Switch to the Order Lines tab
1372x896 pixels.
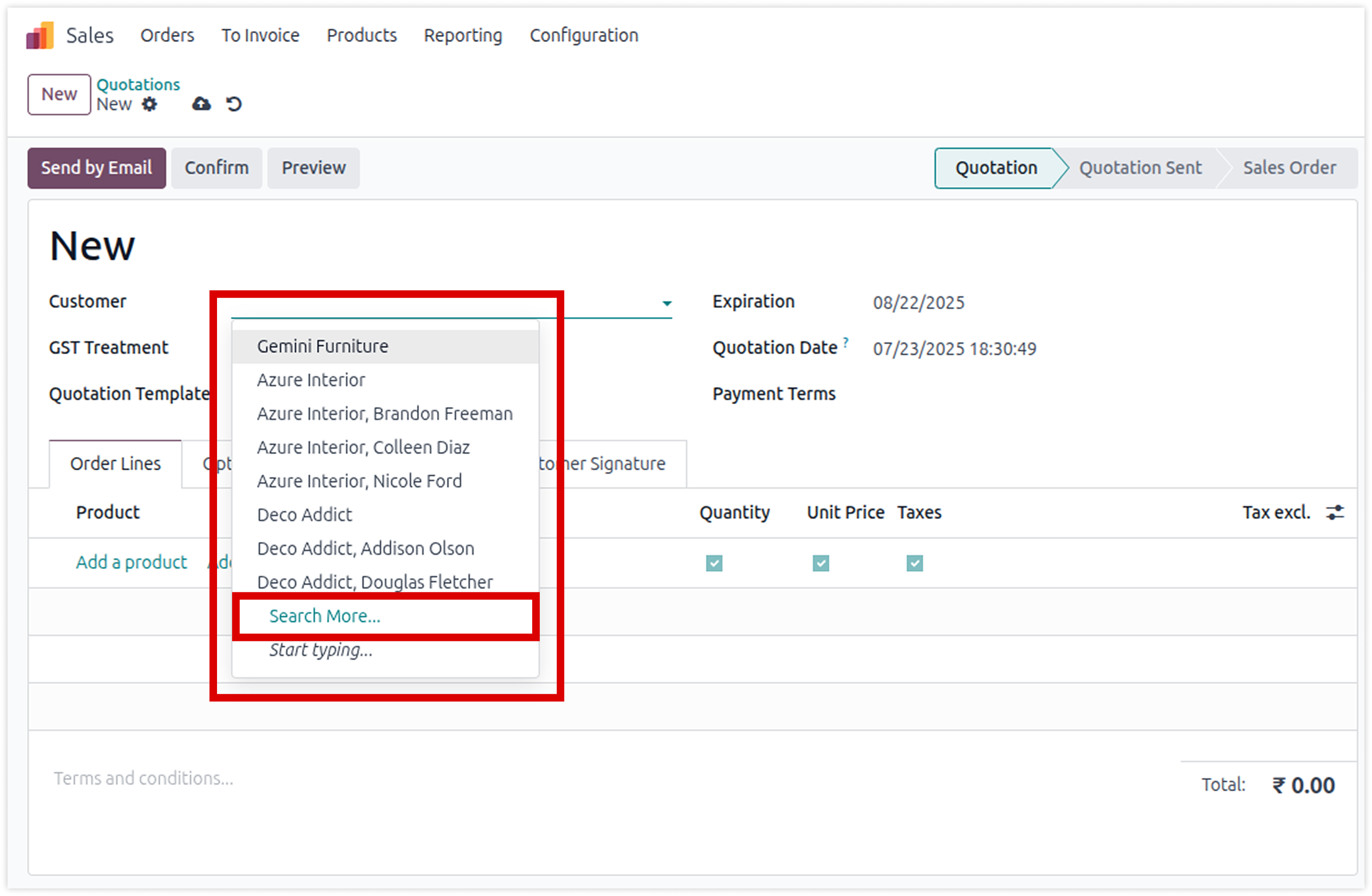coord(115,464)
